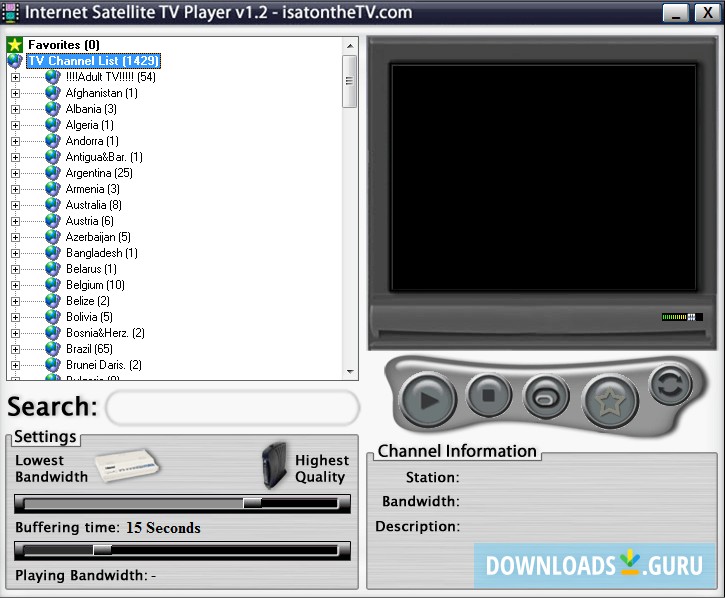Click the TV video display screen
This screenshot has height=598, width=725.
point(543,178)
